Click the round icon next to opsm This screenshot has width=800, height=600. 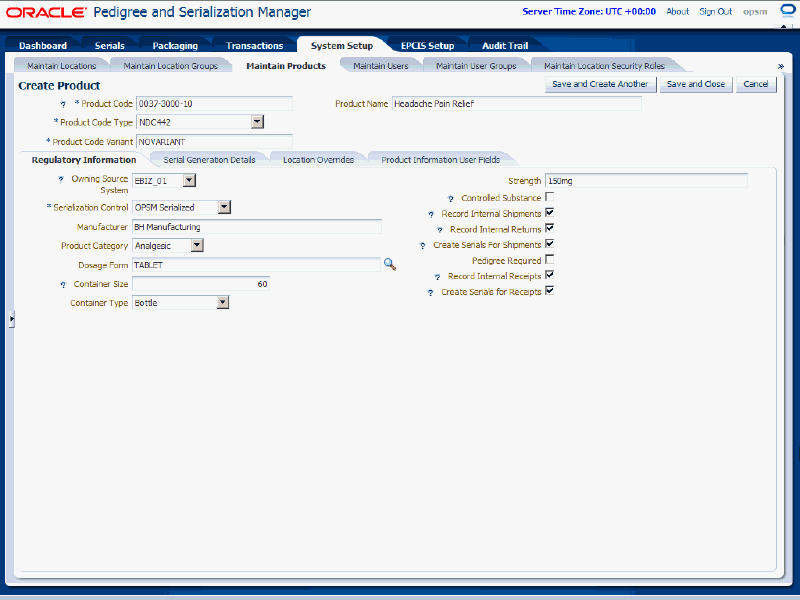[788, 11]
